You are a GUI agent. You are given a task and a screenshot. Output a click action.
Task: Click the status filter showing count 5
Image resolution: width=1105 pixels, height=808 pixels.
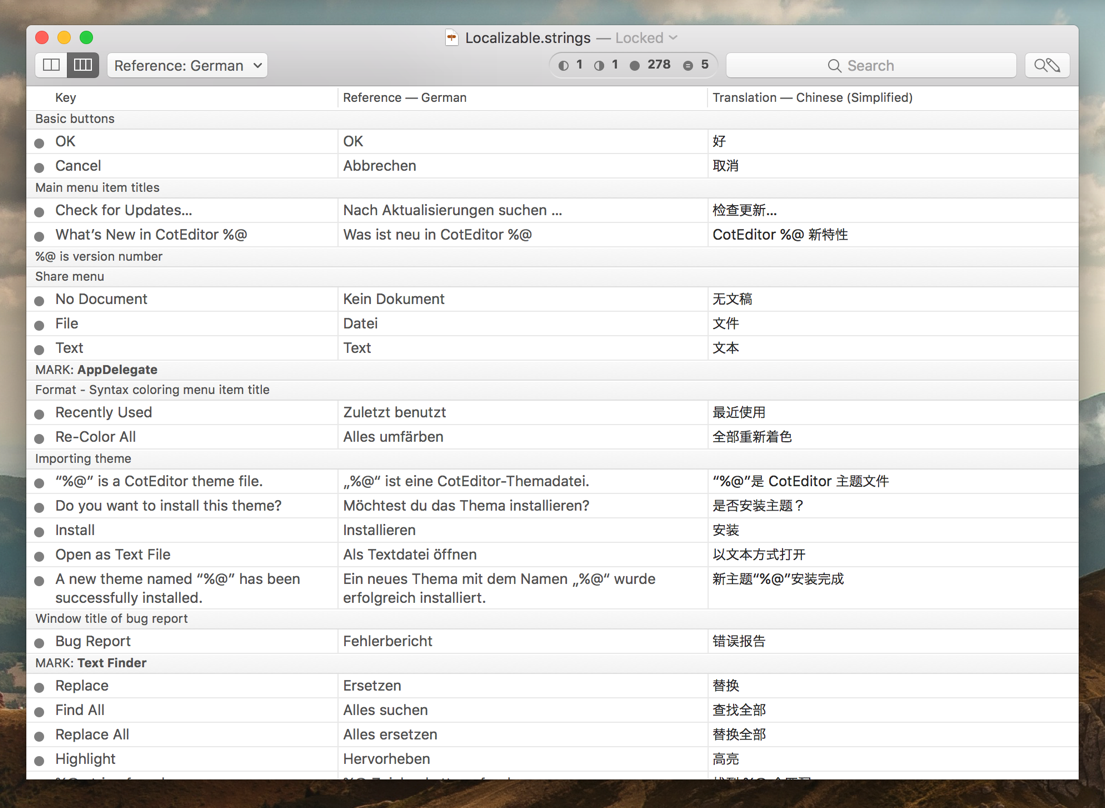click(696, 65)
